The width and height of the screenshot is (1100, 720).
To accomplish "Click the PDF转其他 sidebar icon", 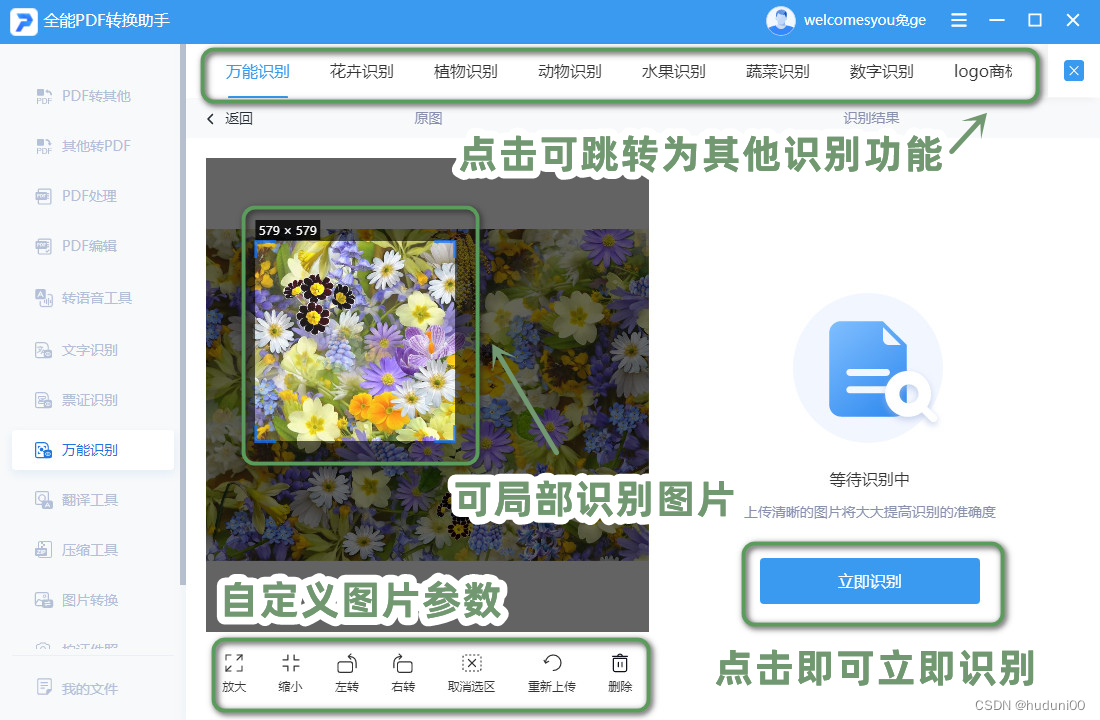I will click(43, 96).
